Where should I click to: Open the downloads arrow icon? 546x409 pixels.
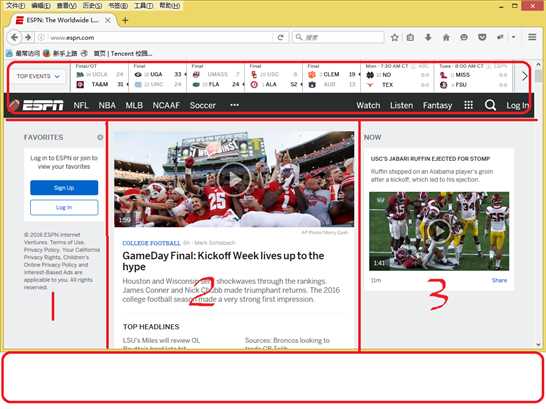428,37
